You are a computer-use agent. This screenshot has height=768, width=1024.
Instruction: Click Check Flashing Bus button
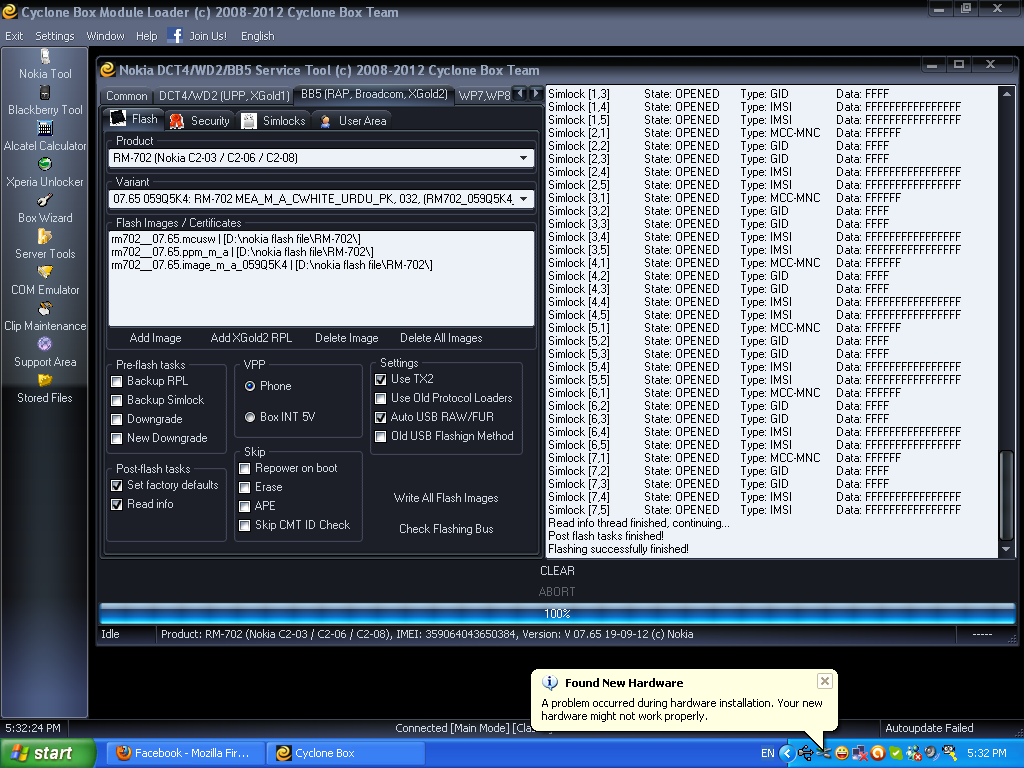(446, 529)
